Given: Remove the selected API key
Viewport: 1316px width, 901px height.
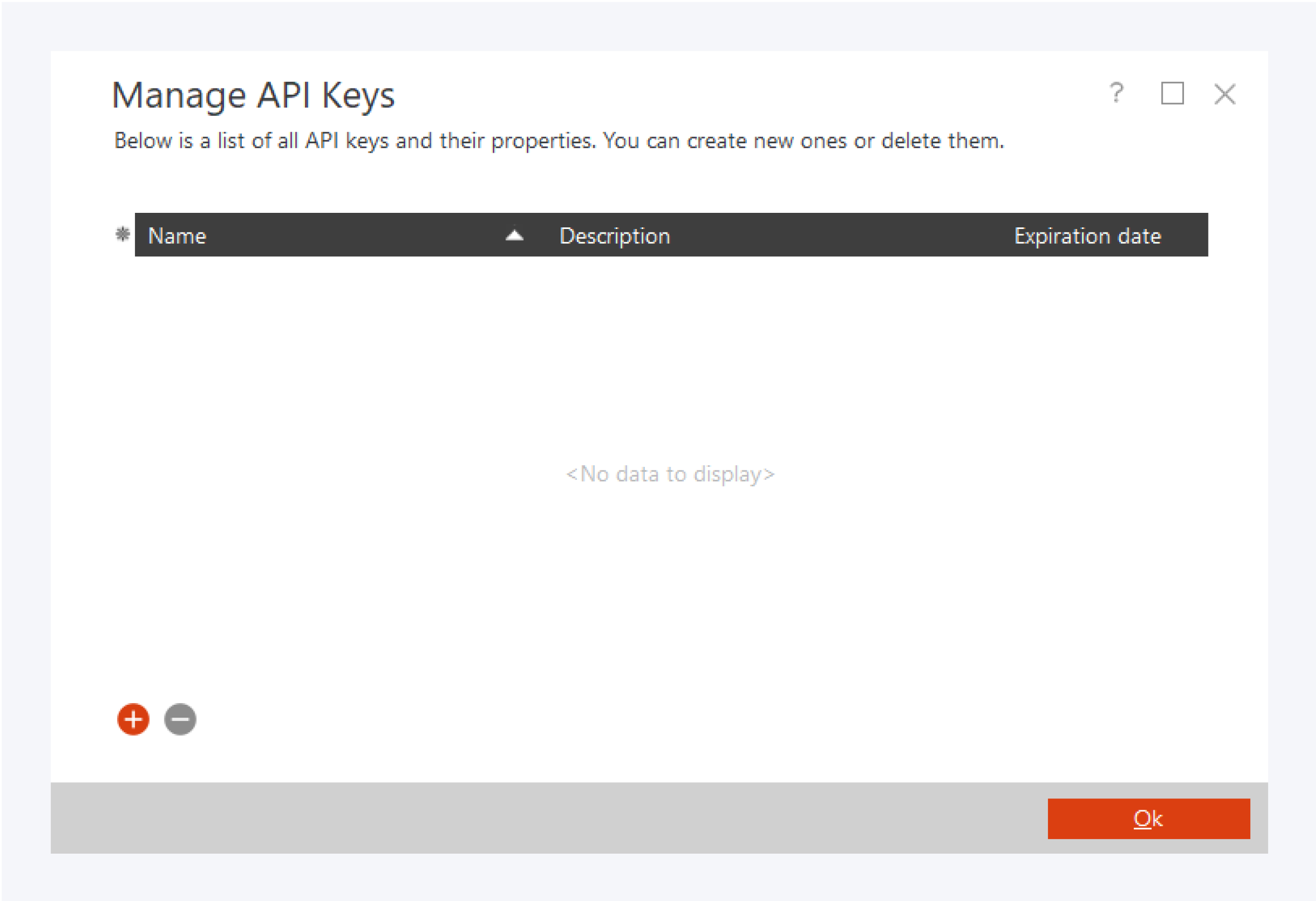Looking at the screenshot, I should [x=179, y=719].
